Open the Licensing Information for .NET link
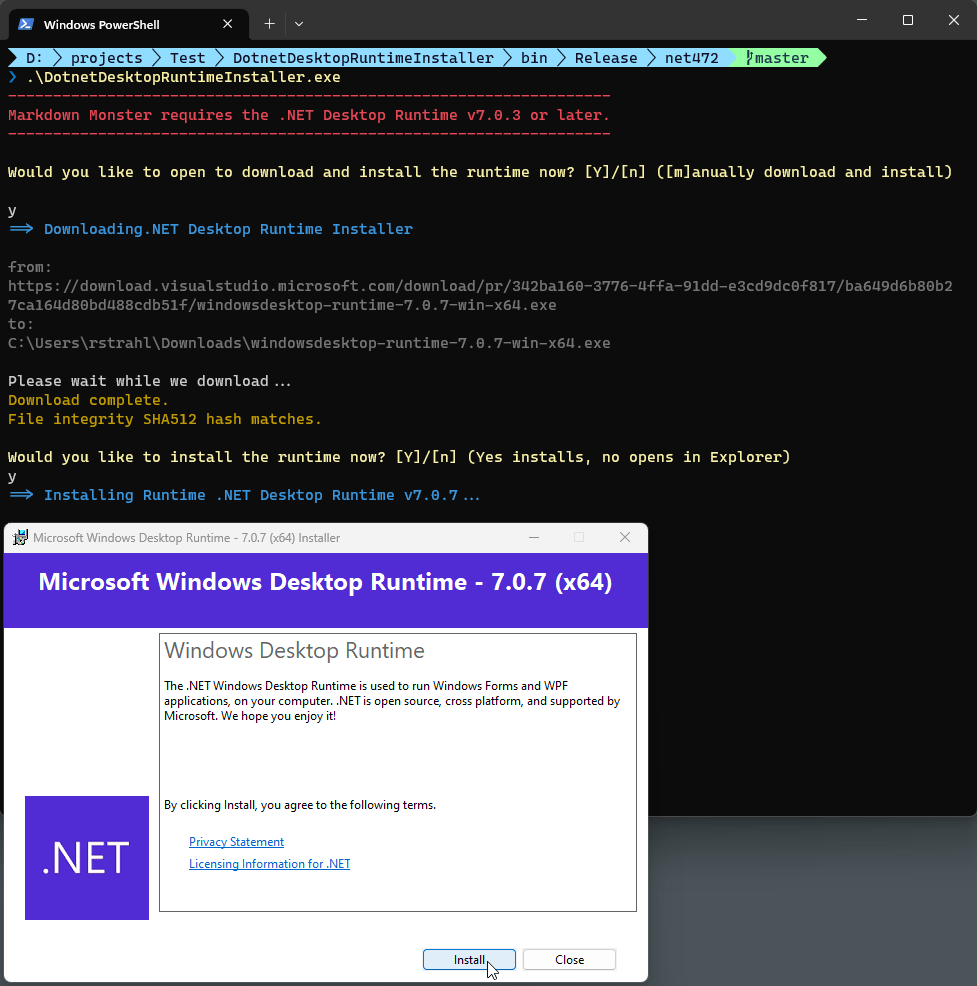The height and width of the screenshot is (986, 977). pos(269,863)
